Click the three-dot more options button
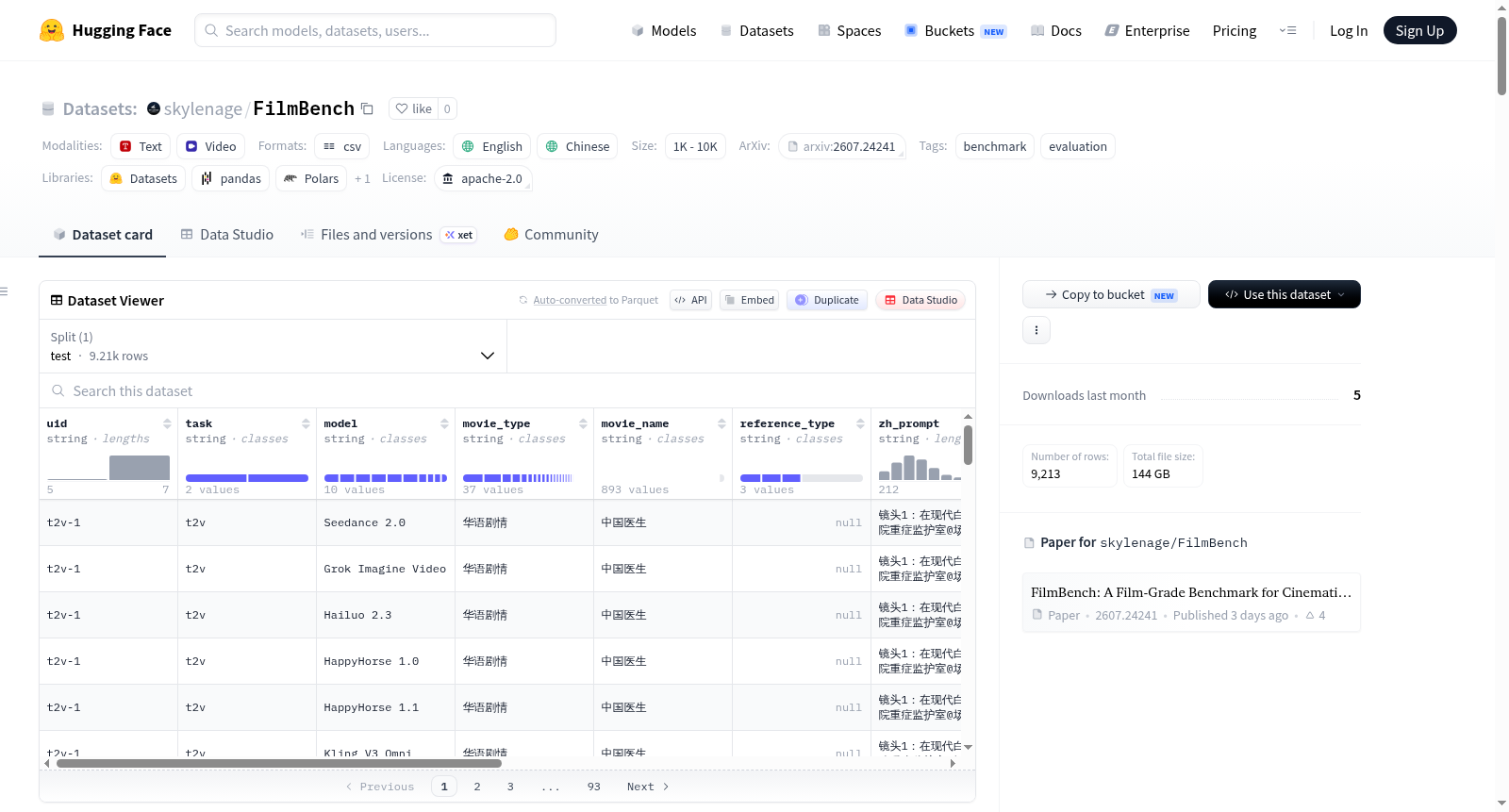 point(1036,330)
